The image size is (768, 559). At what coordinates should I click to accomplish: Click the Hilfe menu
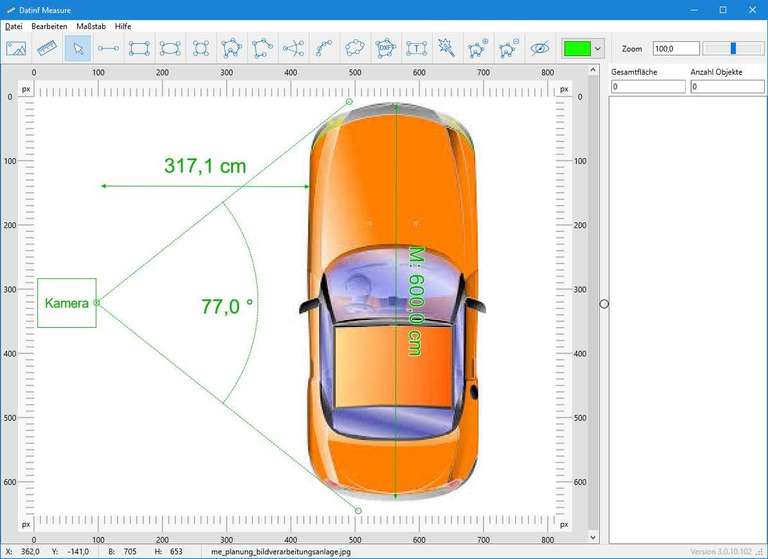123,25
